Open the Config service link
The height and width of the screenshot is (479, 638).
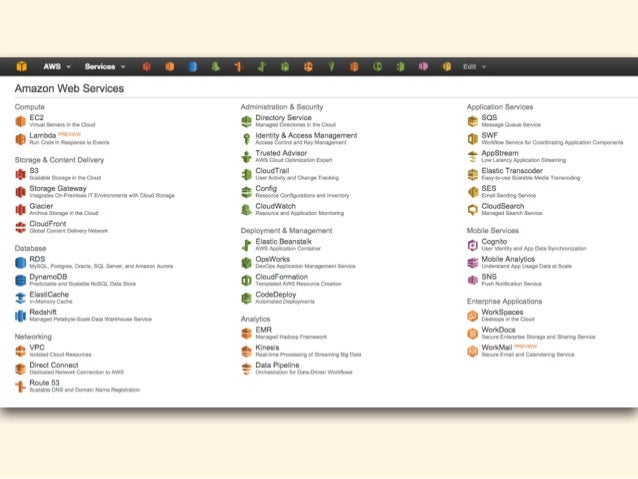click(266, 188)
